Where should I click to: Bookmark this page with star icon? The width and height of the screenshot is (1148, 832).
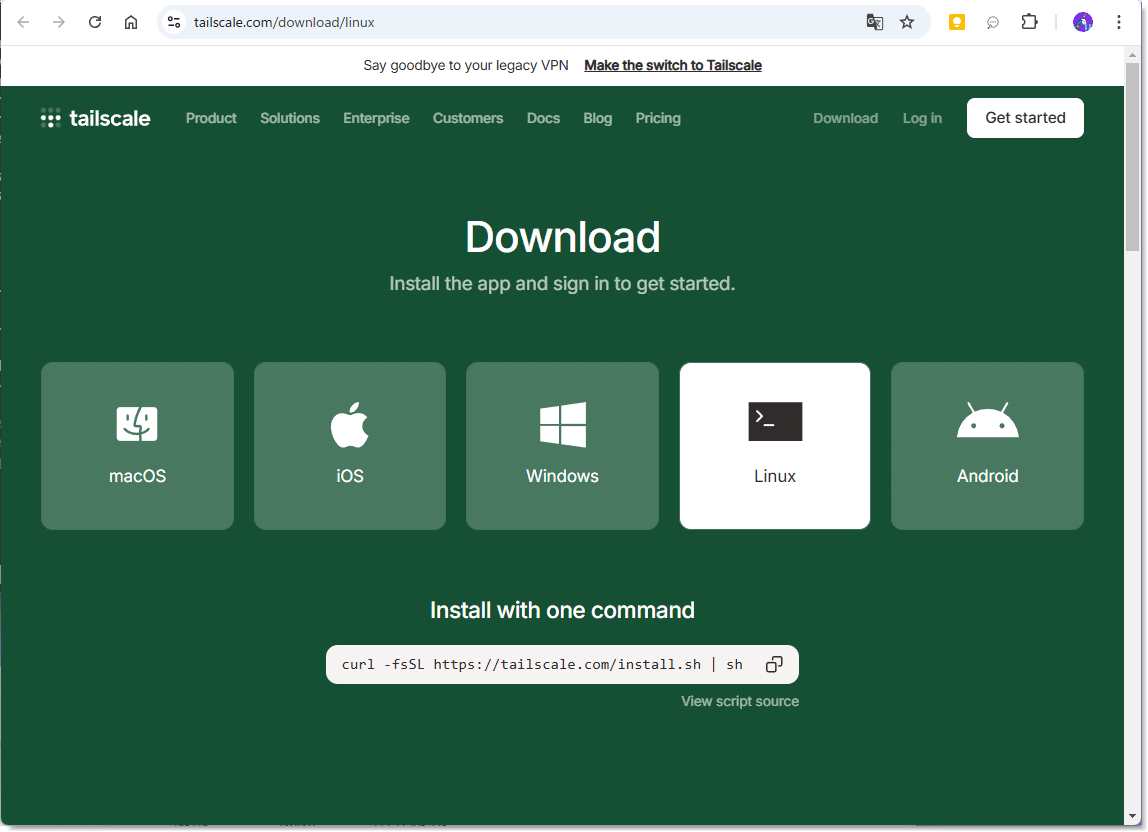pyautogui.click(x=907, y=22)
